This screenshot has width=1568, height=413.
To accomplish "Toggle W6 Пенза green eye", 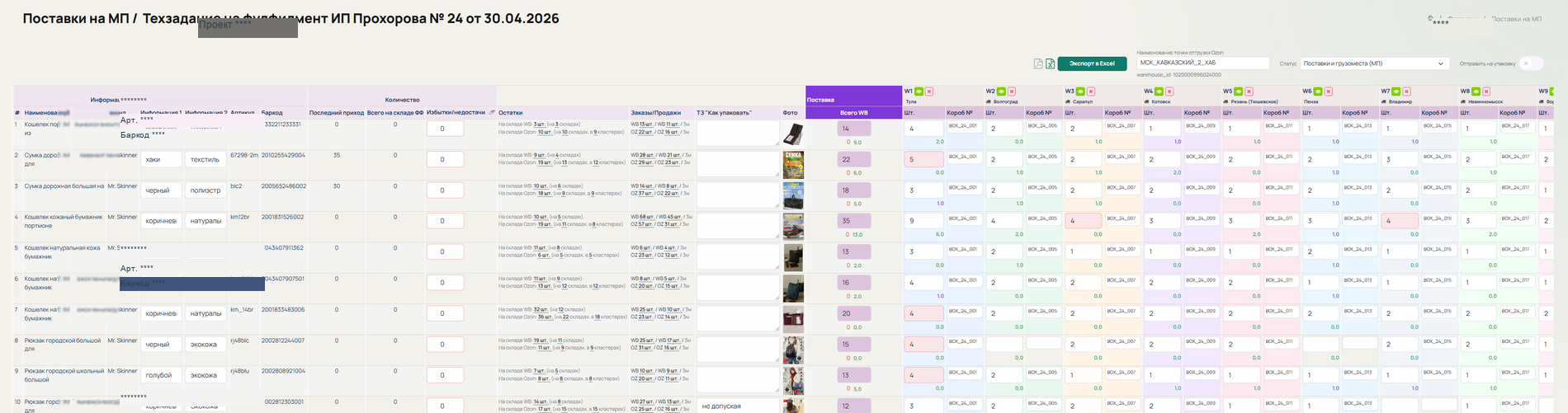I will click(1318, 92).
